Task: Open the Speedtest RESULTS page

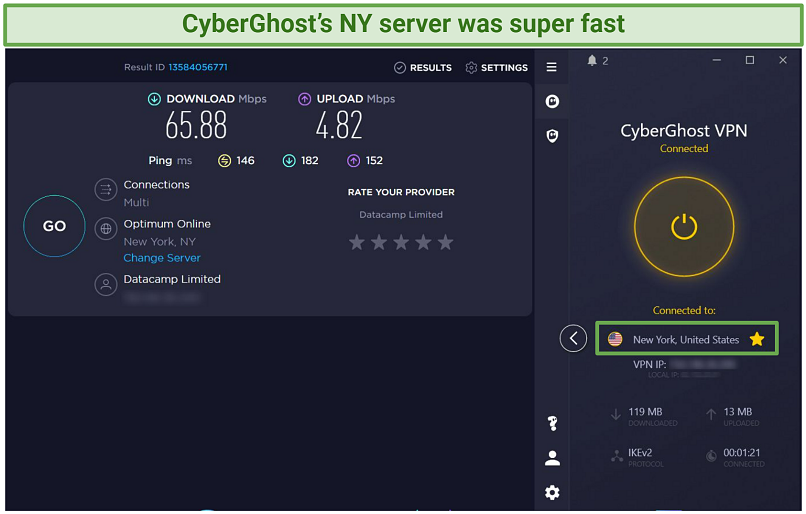Action: click(423, 68)
